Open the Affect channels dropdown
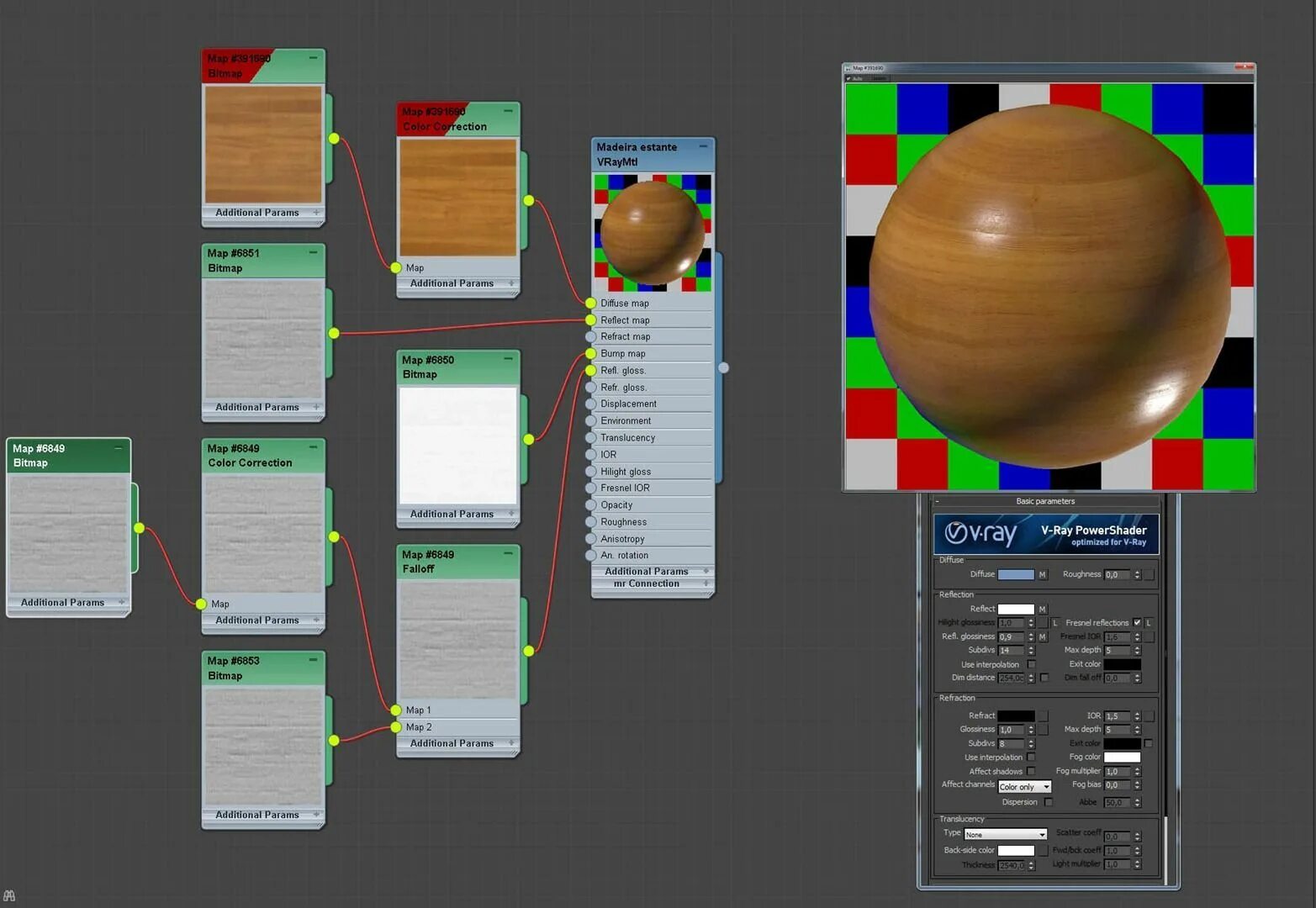Screen dimensions: 1316x908 pos(1024,787)
